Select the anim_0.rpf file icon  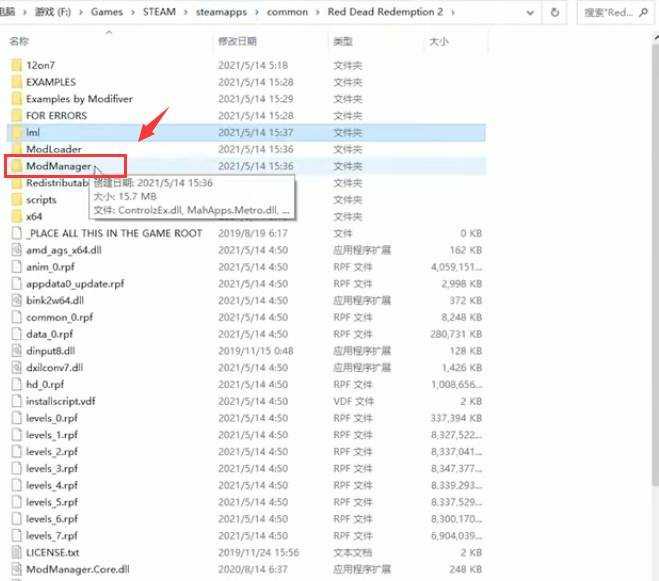16,267
